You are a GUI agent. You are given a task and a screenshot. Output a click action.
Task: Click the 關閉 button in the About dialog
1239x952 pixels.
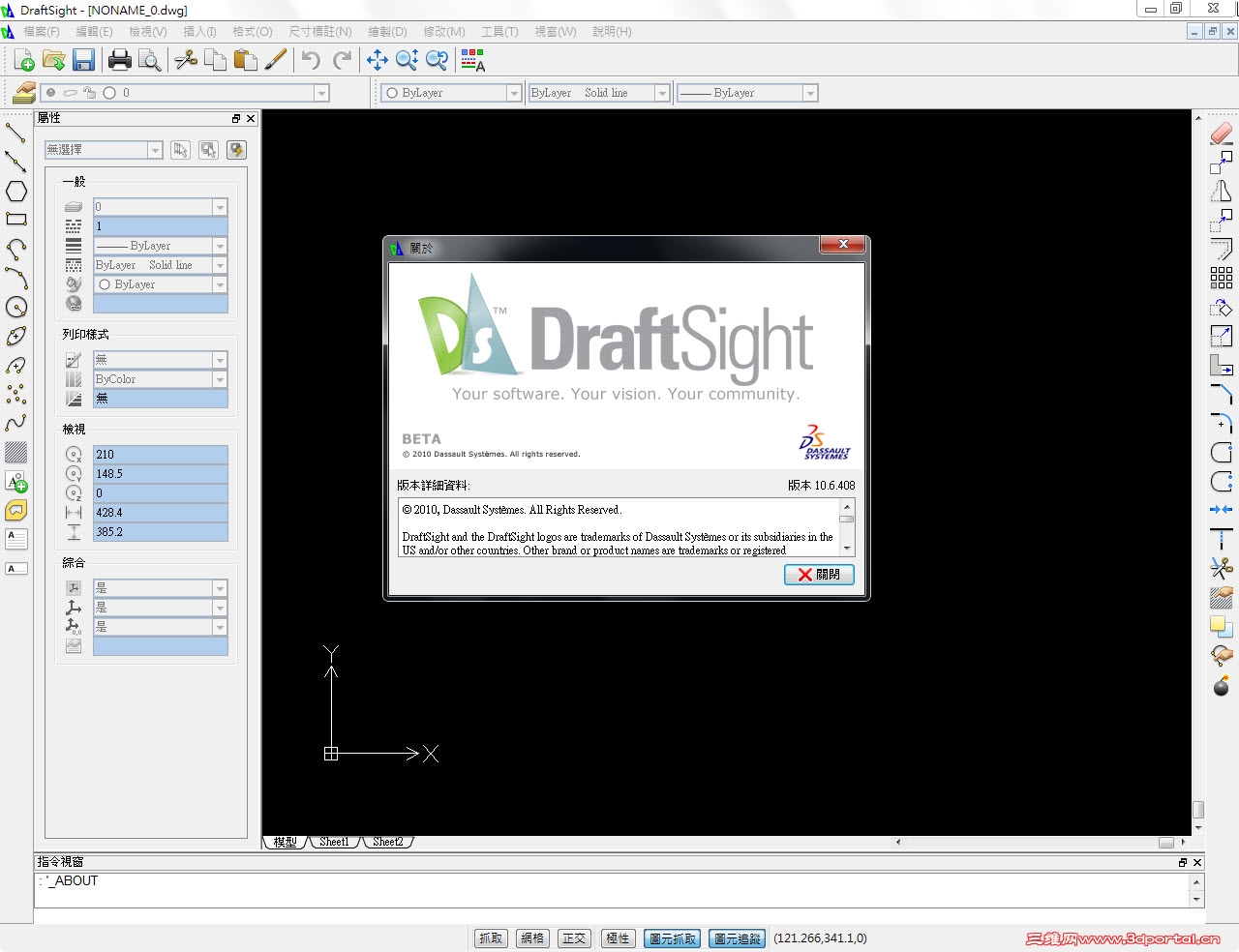point(819,575)
